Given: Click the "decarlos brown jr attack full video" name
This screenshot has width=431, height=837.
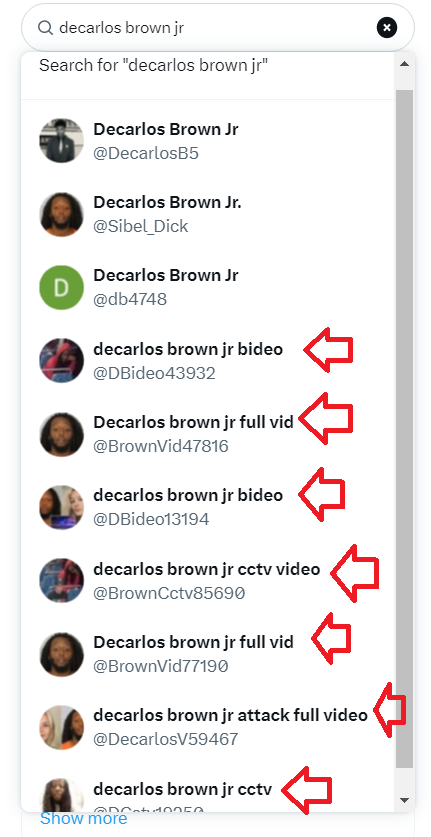Looking at the screenshot, I should click(230, 715).
